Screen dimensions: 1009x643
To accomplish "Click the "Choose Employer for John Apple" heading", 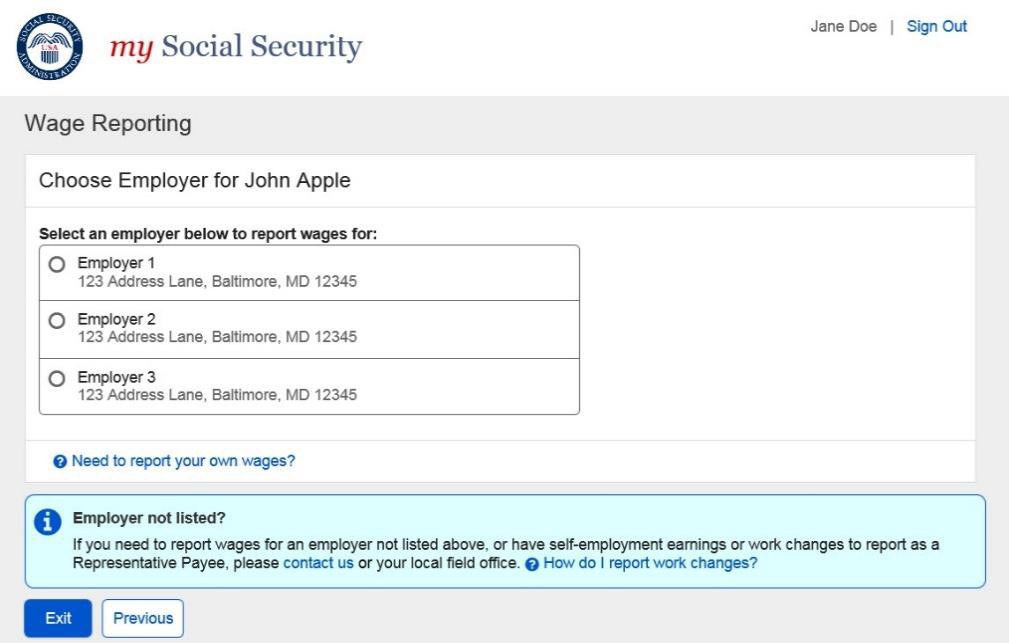I will 195,181.
